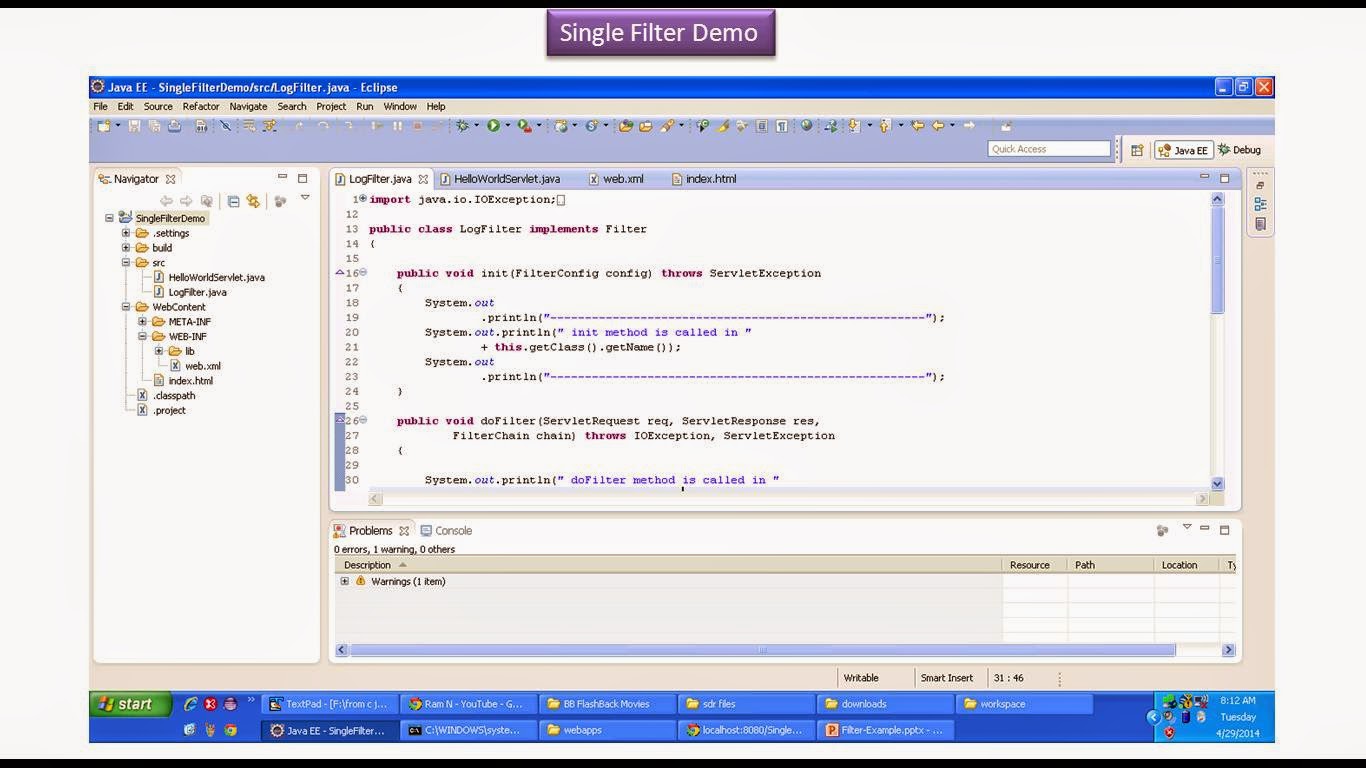Click the Print icon in the toolbar
The width and height of the screenshot is (1366, 768).
point(175,125)
